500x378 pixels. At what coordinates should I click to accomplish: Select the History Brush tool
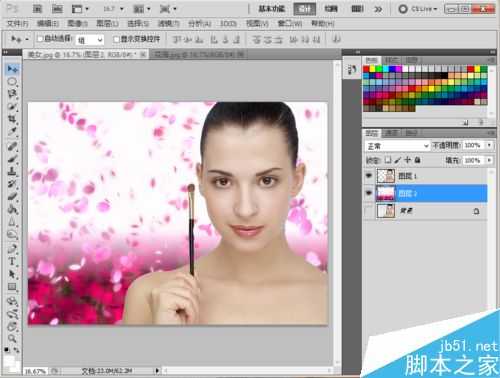click(x=12, y=184)
